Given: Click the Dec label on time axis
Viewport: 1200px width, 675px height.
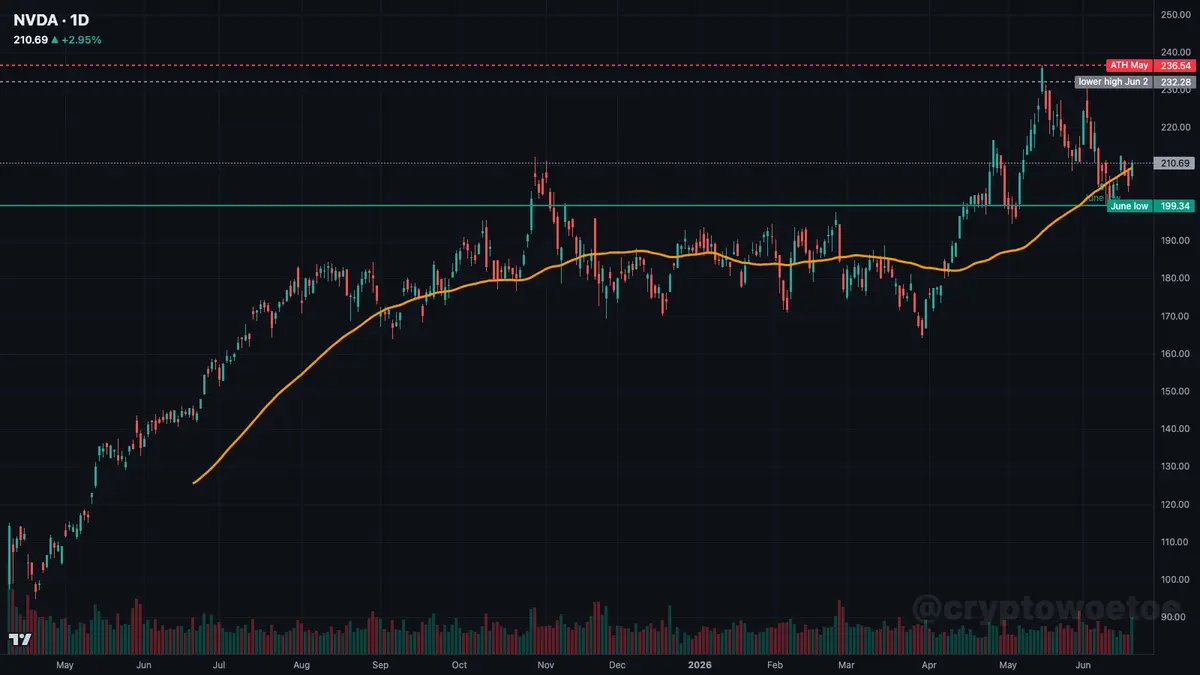Looking at the screenshot, I should [x=617, y=664].
